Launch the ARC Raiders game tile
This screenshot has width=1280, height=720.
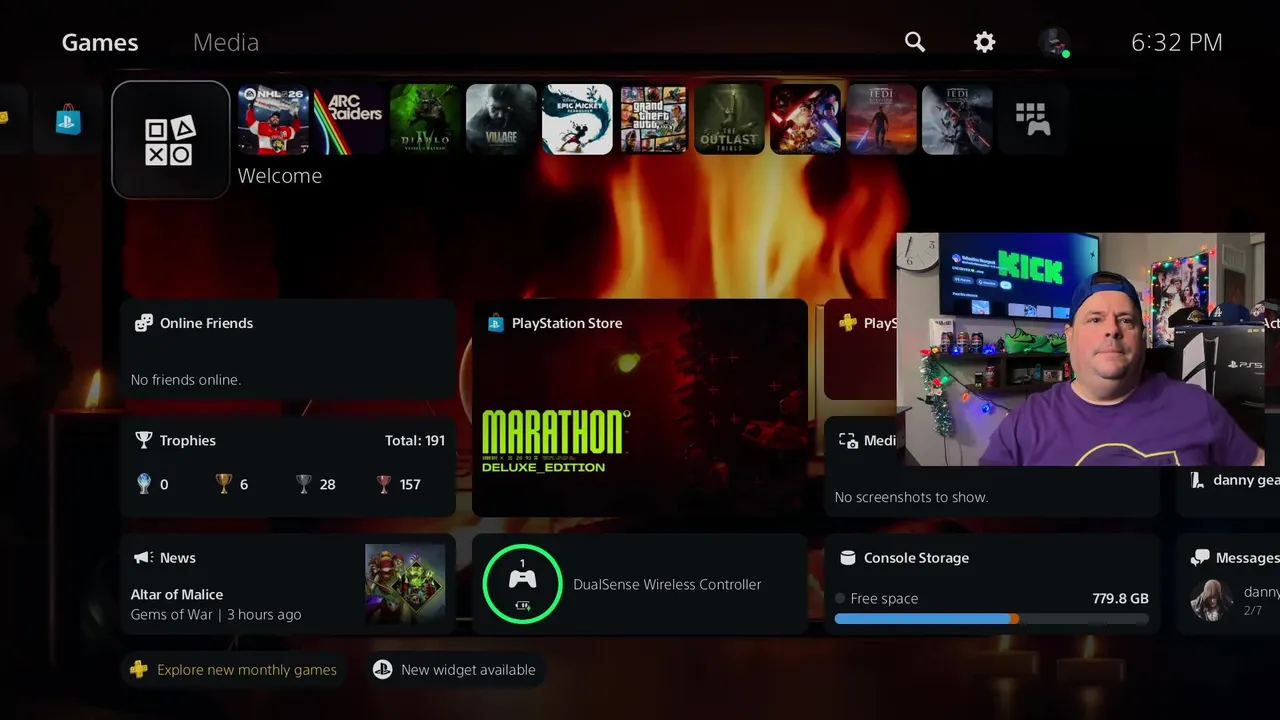click(x=349, y=119)
